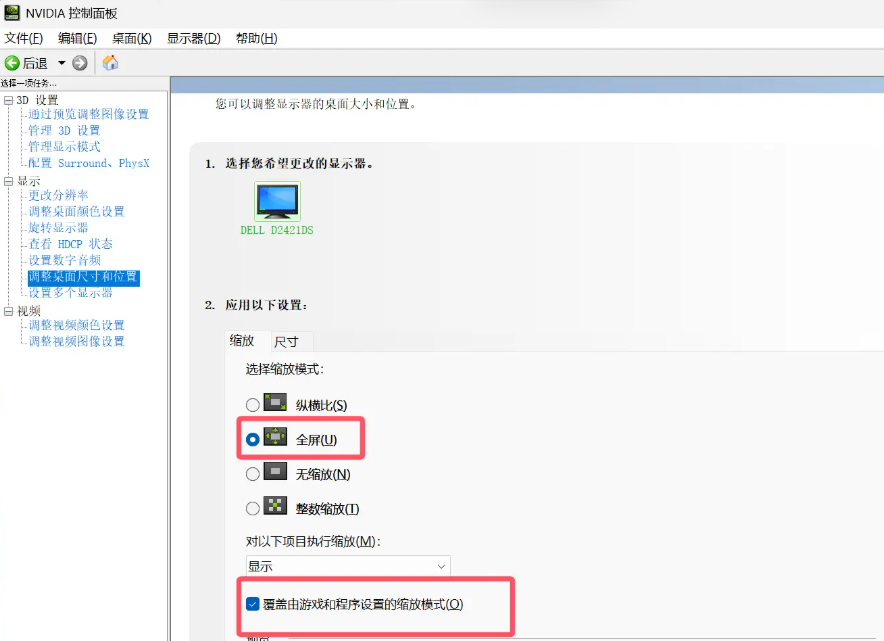Click the Forward navigation arrow icon
Viewport: 884px width, 641px height.
coord(80,63)
